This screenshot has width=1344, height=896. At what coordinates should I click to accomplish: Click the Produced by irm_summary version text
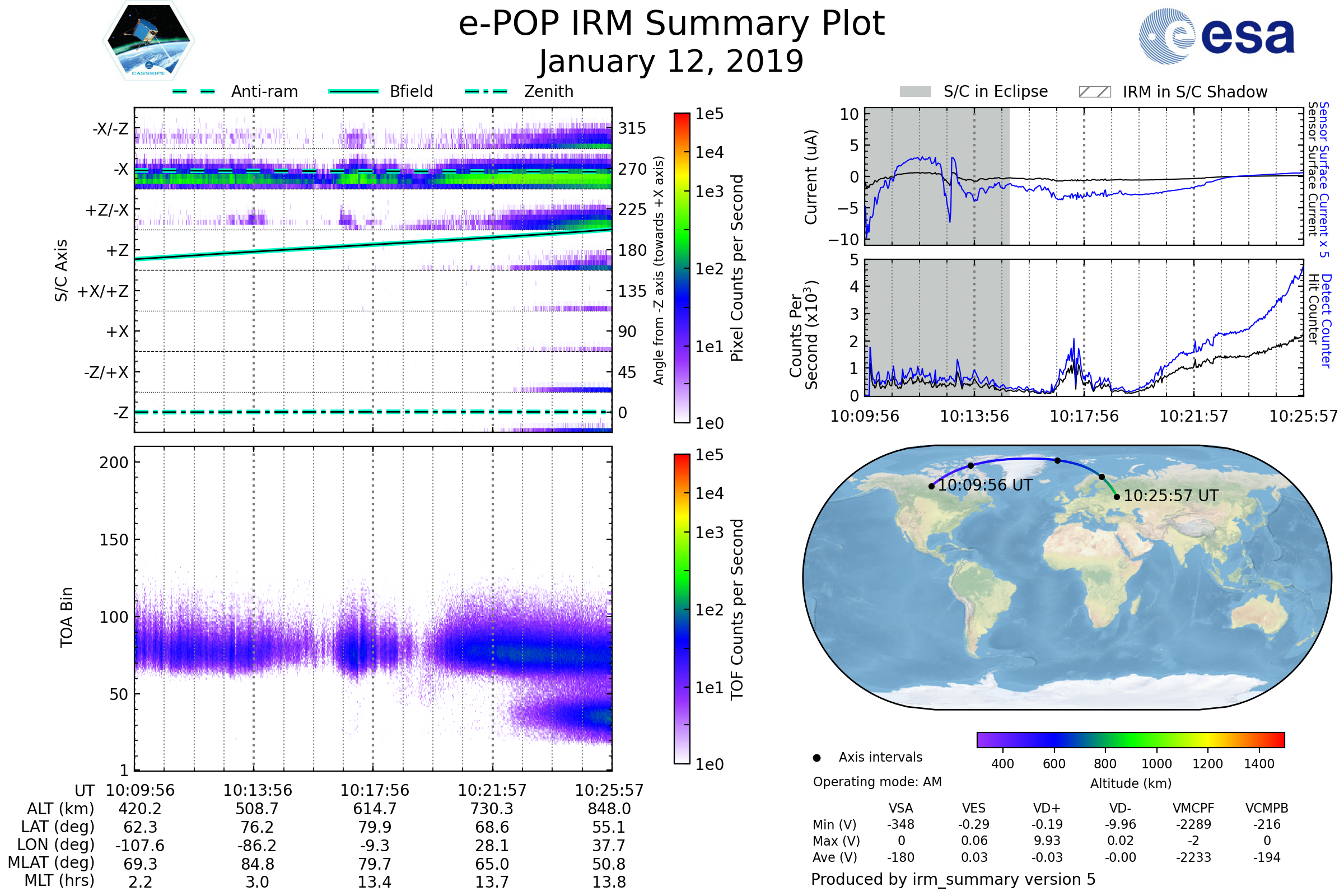click(953, 879)
